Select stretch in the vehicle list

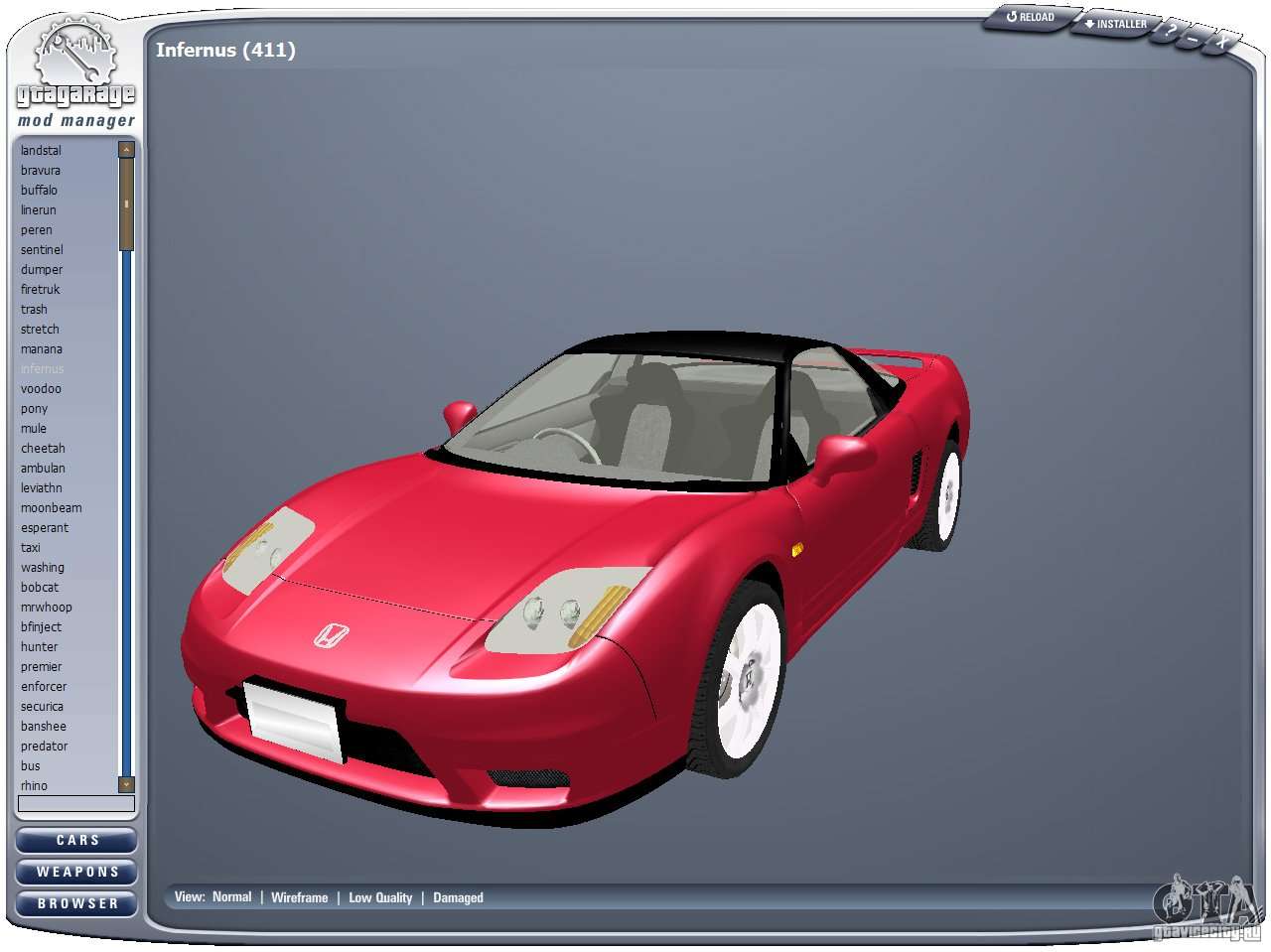tap(40, 330)
